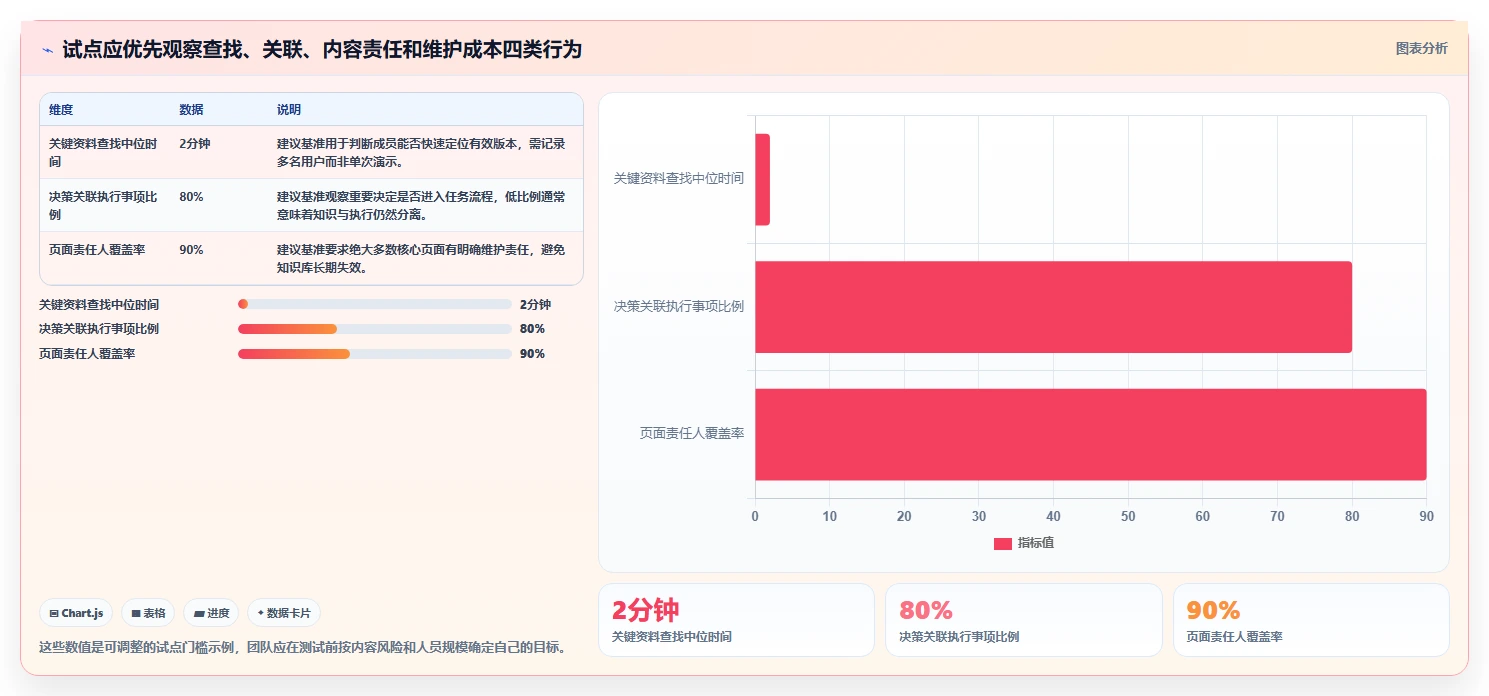Click the 说明 column header

point(289,110)
